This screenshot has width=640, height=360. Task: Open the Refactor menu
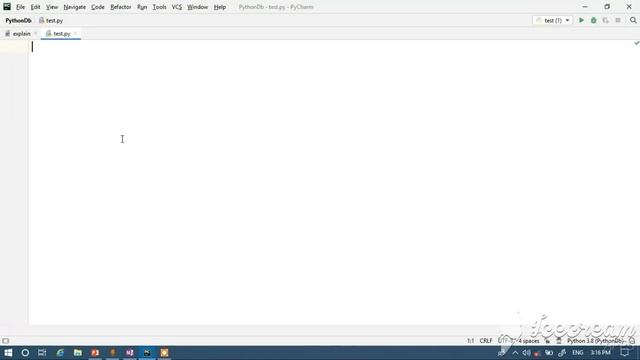tap(121, 7)
